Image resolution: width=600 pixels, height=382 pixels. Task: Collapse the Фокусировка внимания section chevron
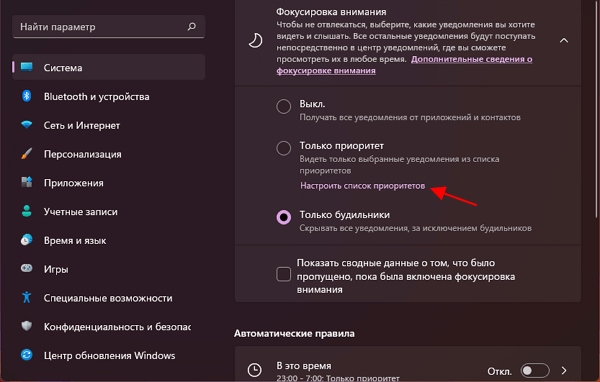tap(564, 41)
